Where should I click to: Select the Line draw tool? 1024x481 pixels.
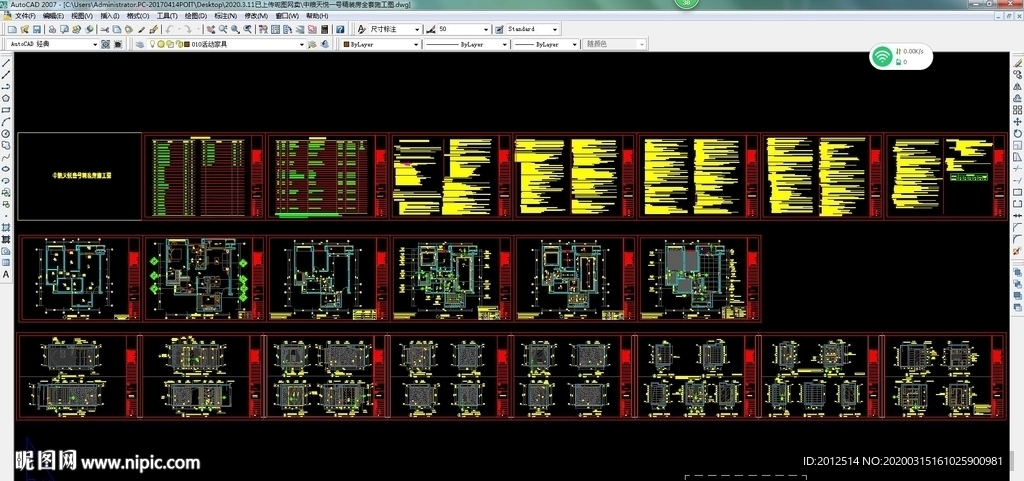click(6, 63)
